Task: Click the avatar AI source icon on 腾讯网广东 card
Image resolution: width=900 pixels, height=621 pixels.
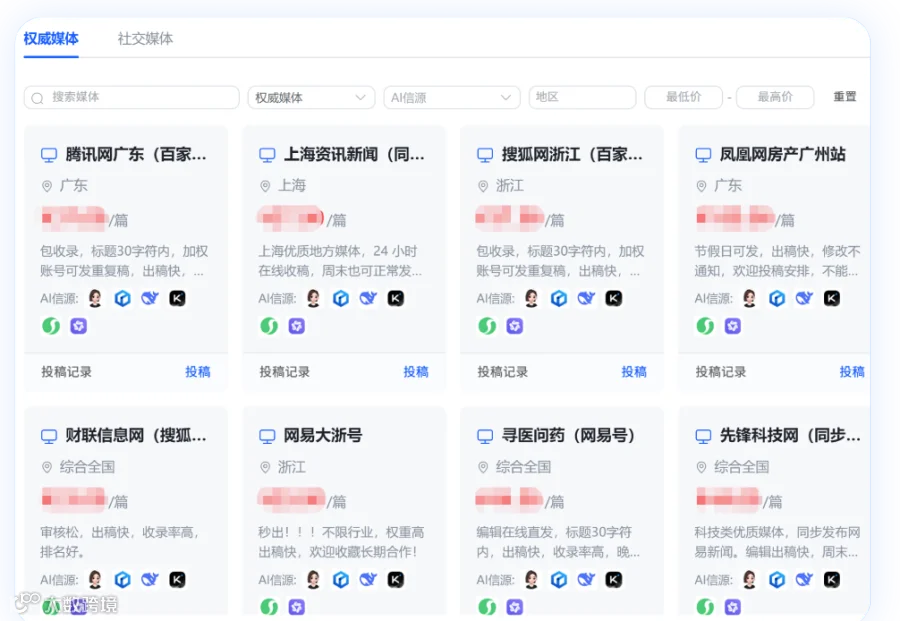Action: (95, 298)
